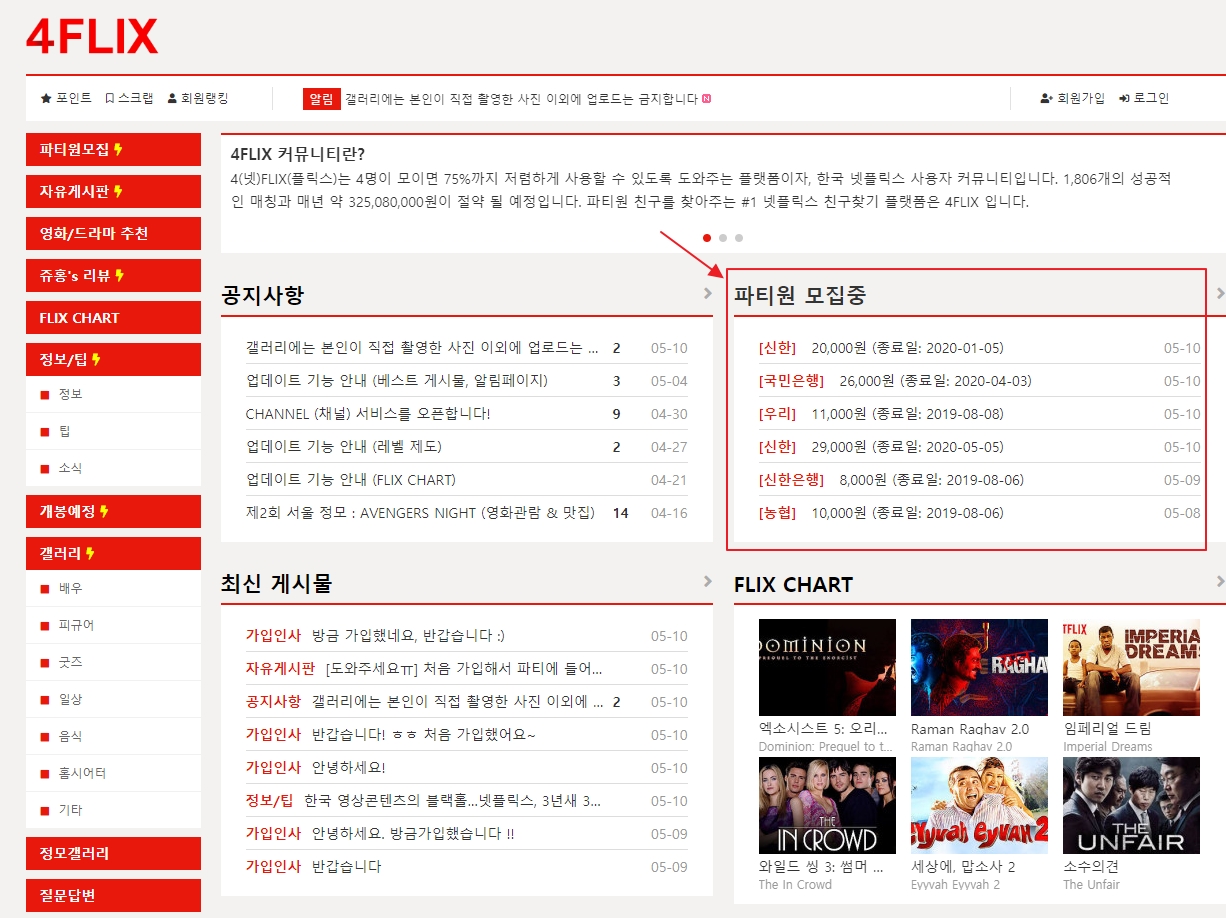Open post 반갑습니다 dated 05-09
Viewport: 1226px width, 918px height.
point(346,867)
